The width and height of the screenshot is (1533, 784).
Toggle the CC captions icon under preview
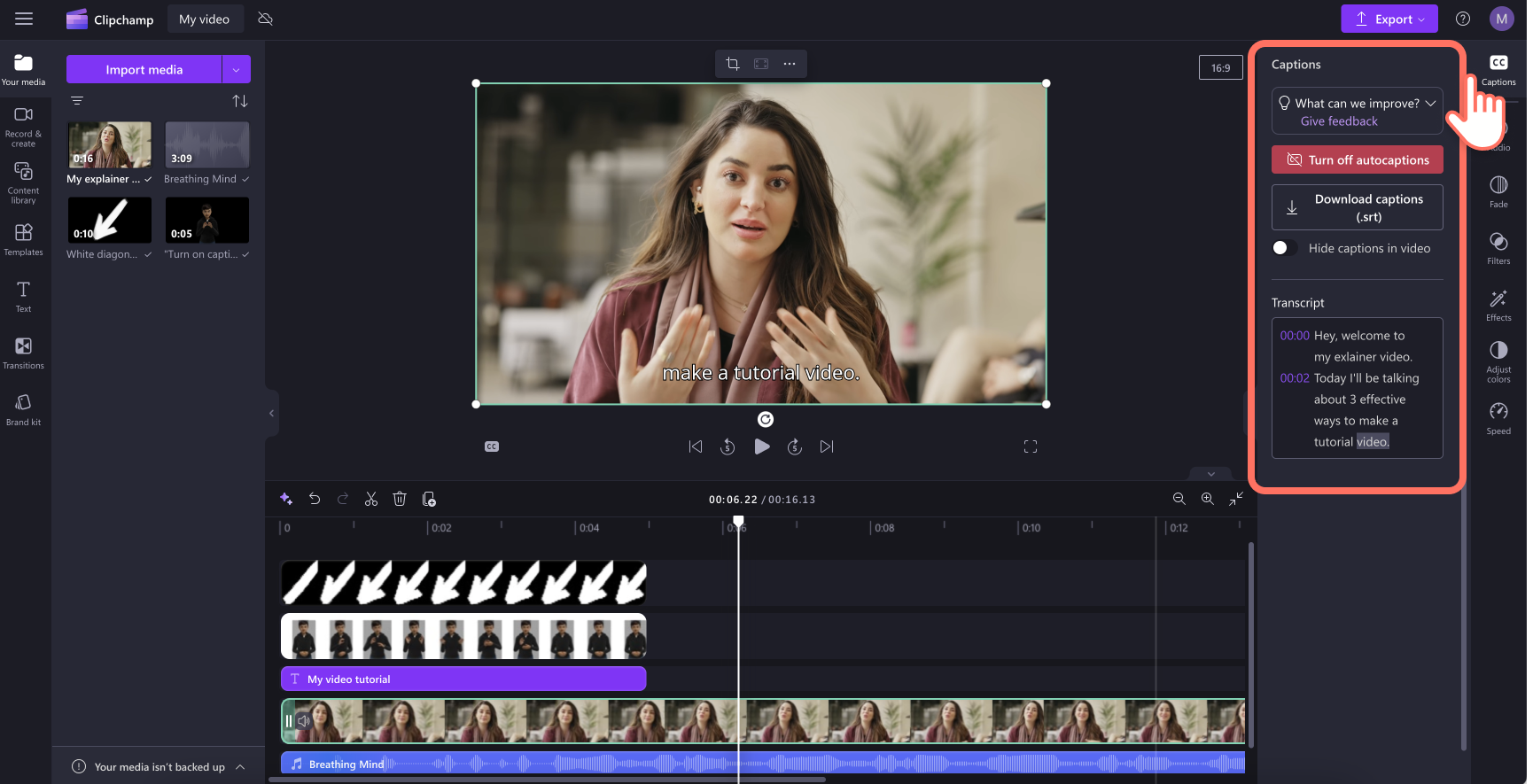click(x=492, y=446)
